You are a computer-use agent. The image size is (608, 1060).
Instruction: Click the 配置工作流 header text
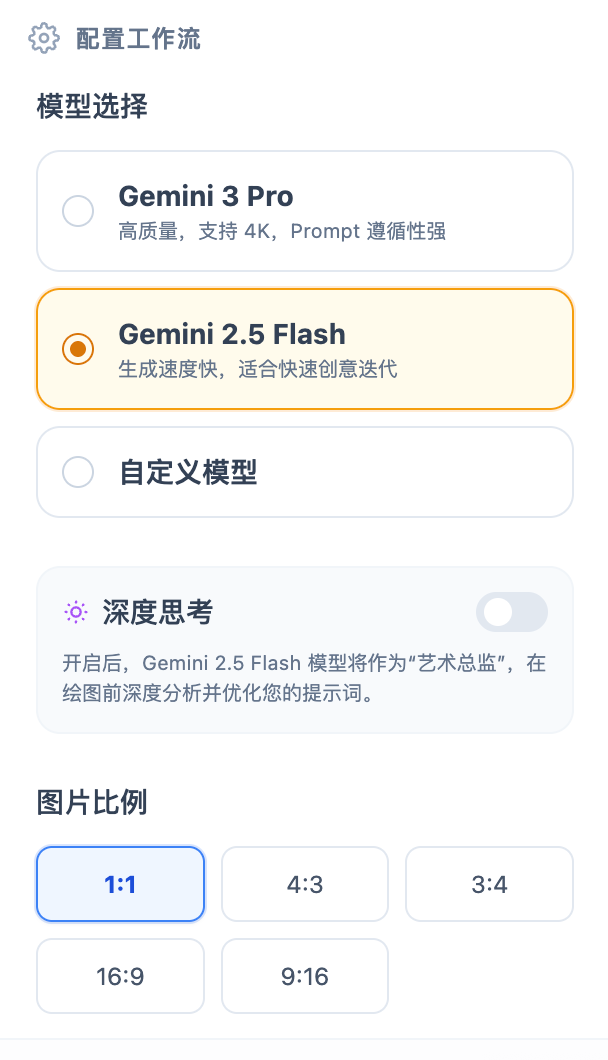(x=133, y=38)
